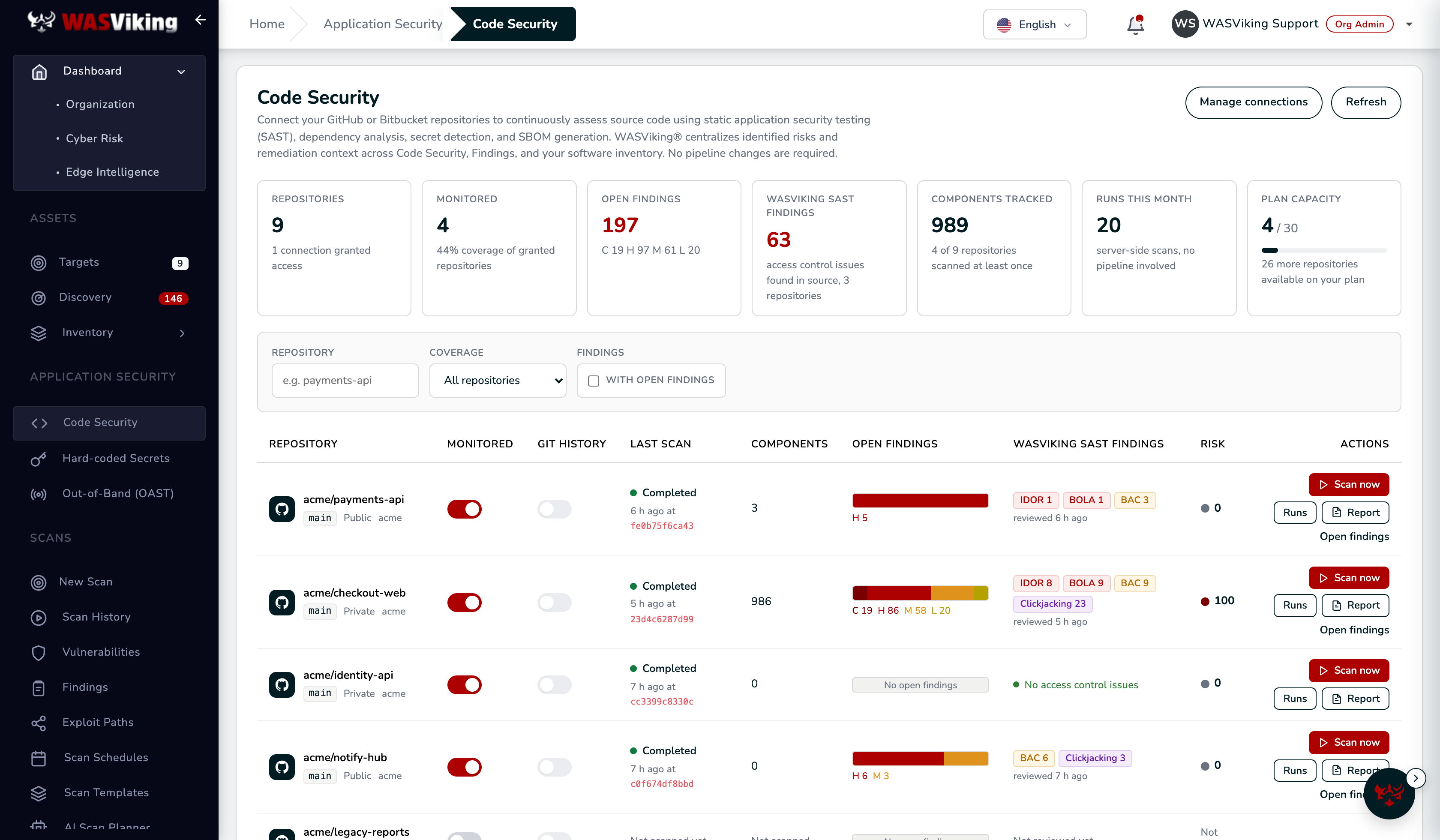1440x840 pixels.
Task: Click the IDOR 8 tag
Action: pos(1035,583)
